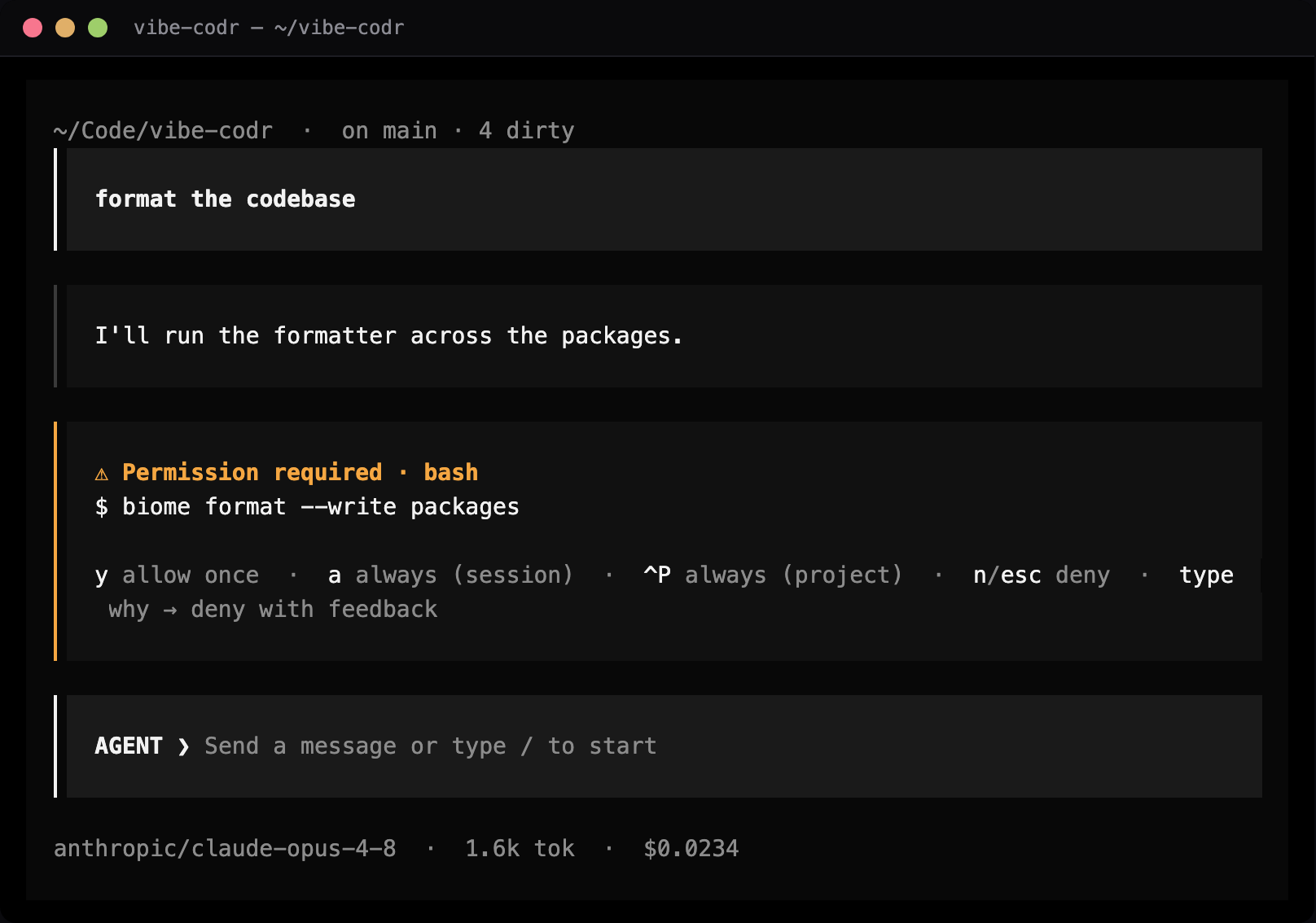Choose 'y allow once' option
Viewport: 1316px width, 923px height.
coord(177,575)
